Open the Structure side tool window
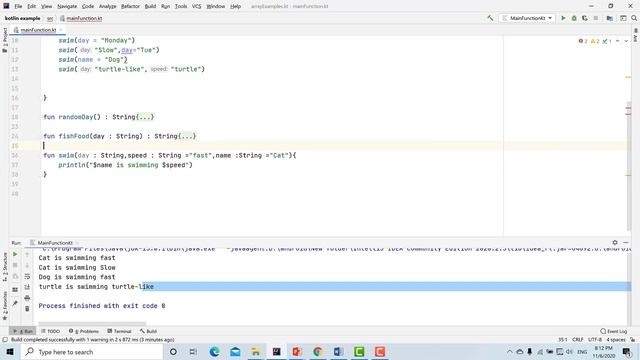640x360 pixels. pos(4,267)
